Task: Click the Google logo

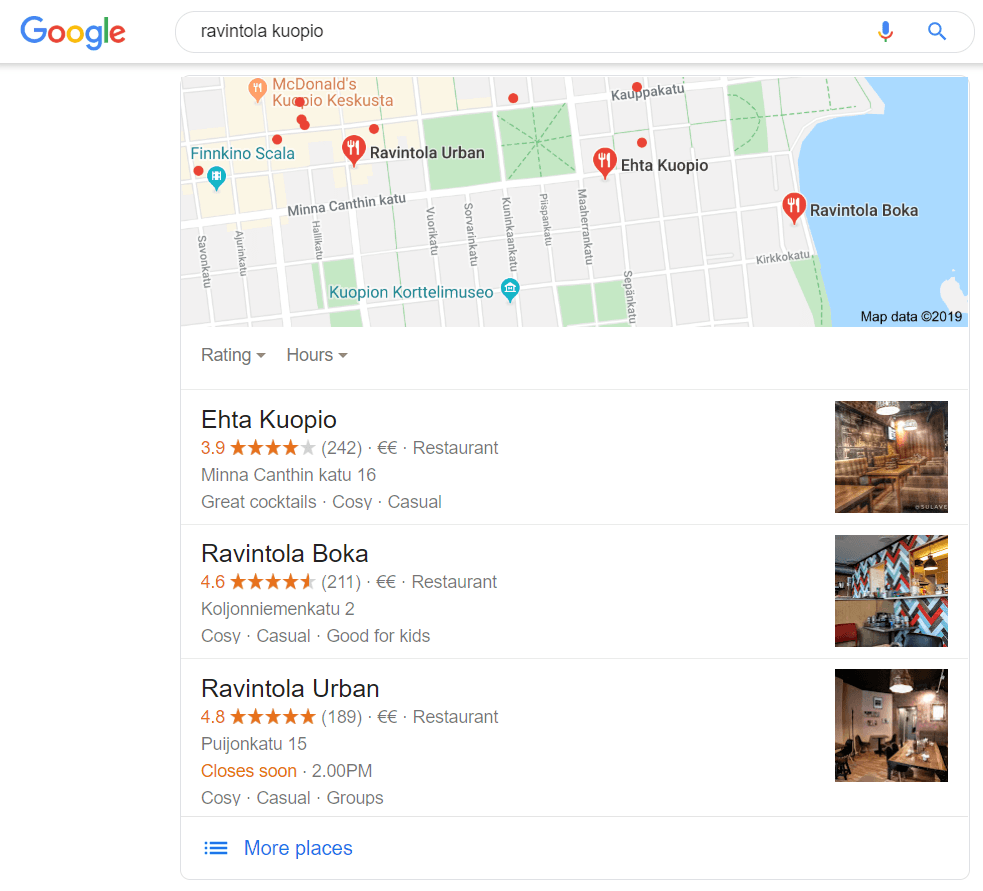Action: pos(73,32)
